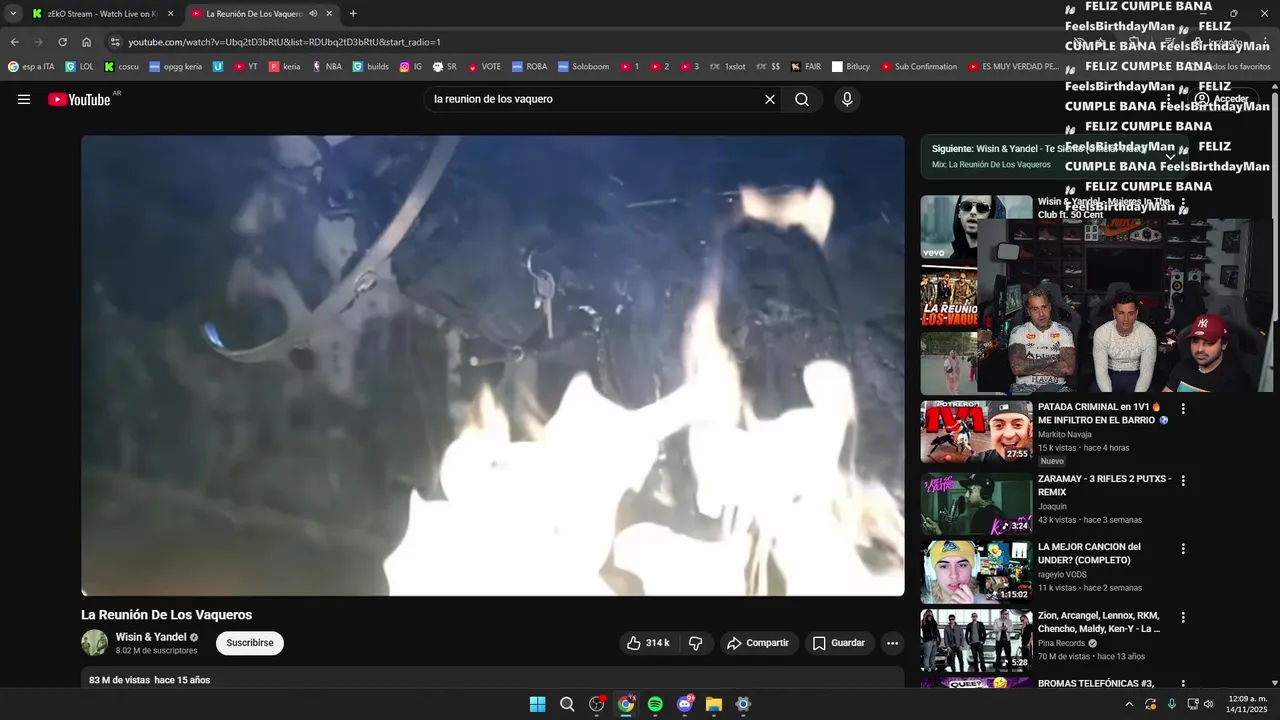Viewport: 1280px width, 720px height.
Task: Open Discord from the taskbar
Action: [x=685, y=704]
